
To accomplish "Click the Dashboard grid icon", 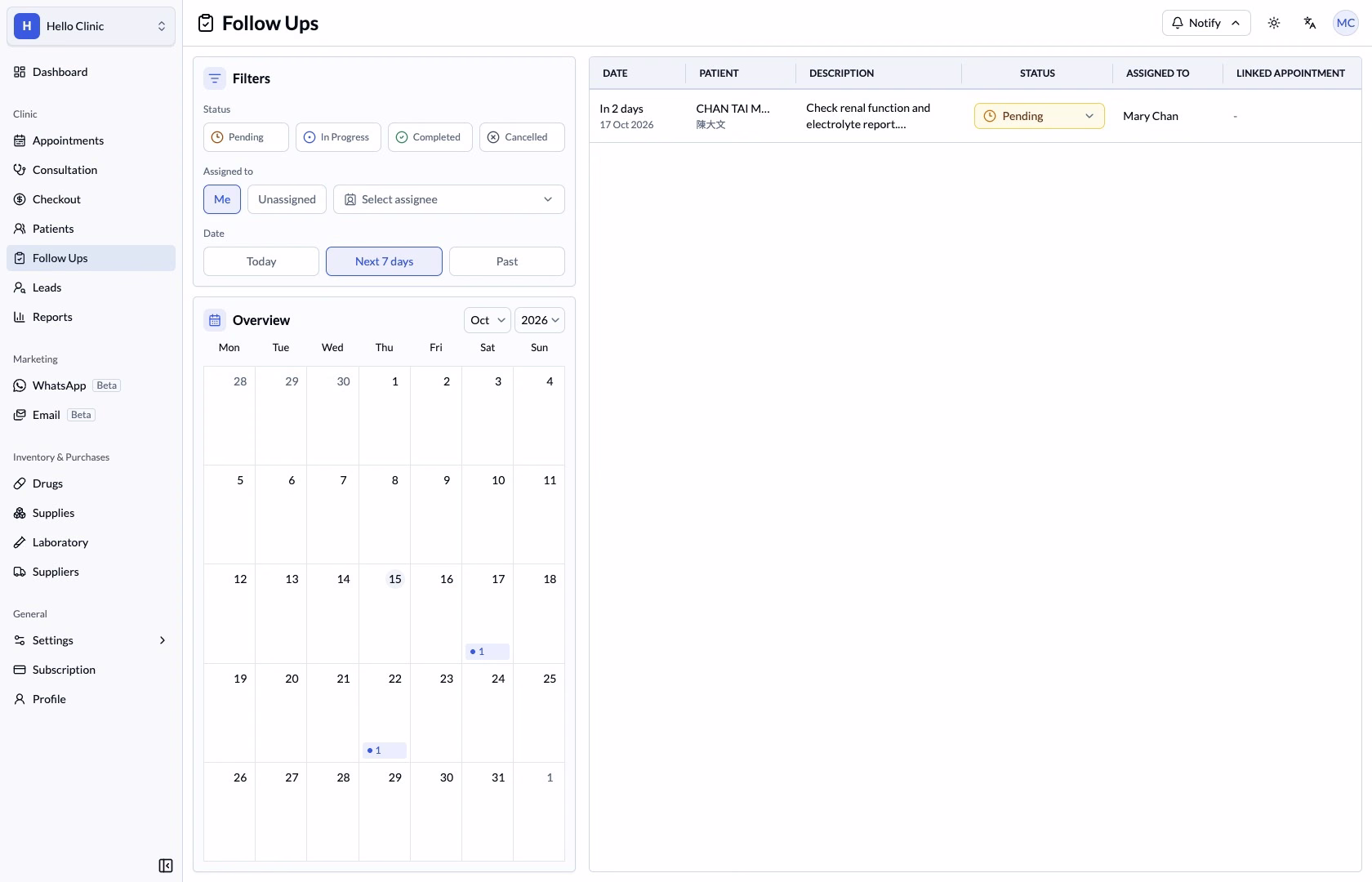I will (x=20, y=72).
